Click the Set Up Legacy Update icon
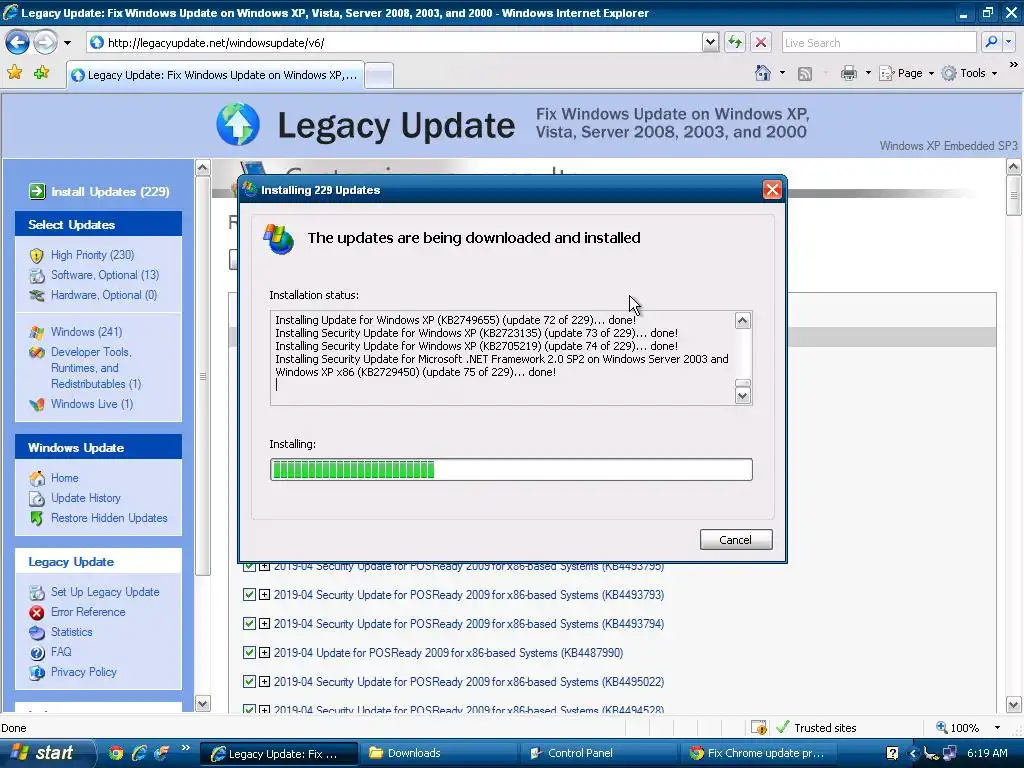This screenshot has height=768, width=1024. click(x=37, y=592)
